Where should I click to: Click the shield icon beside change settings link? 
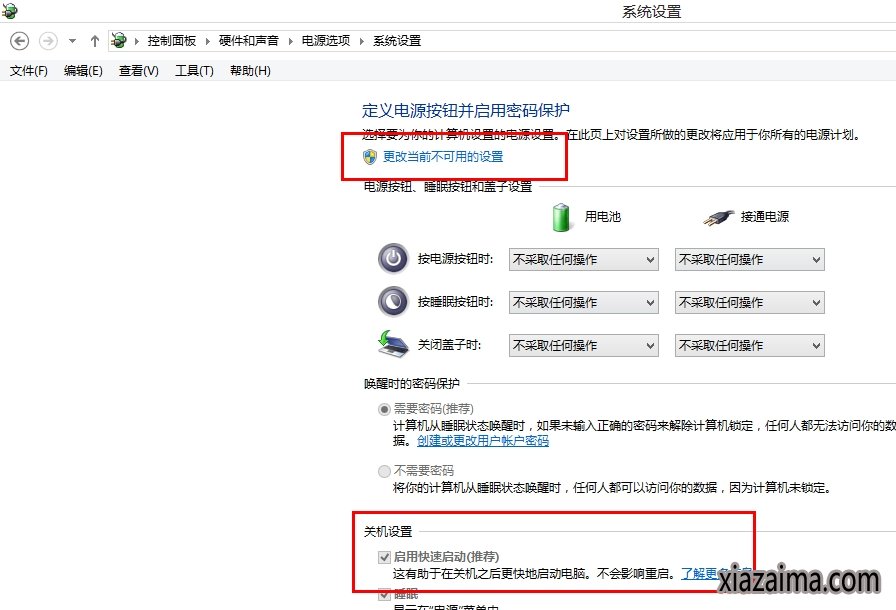point(370,157)
